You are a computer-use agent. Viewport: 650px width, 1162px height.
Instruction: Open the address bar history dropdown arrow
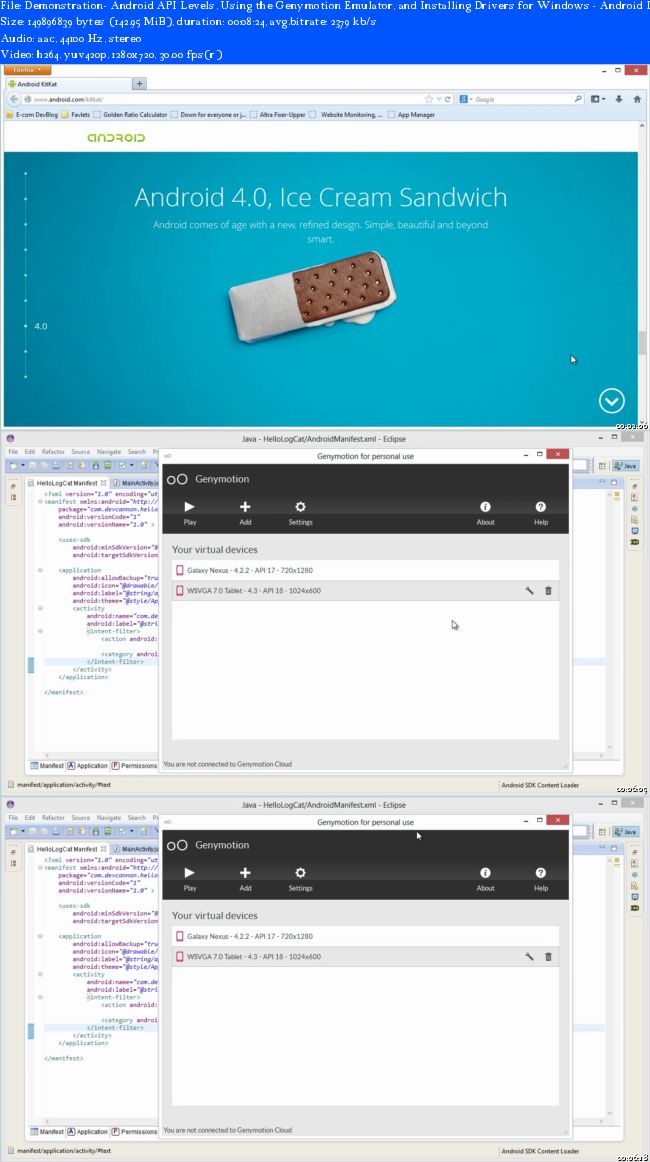point(438,99)
